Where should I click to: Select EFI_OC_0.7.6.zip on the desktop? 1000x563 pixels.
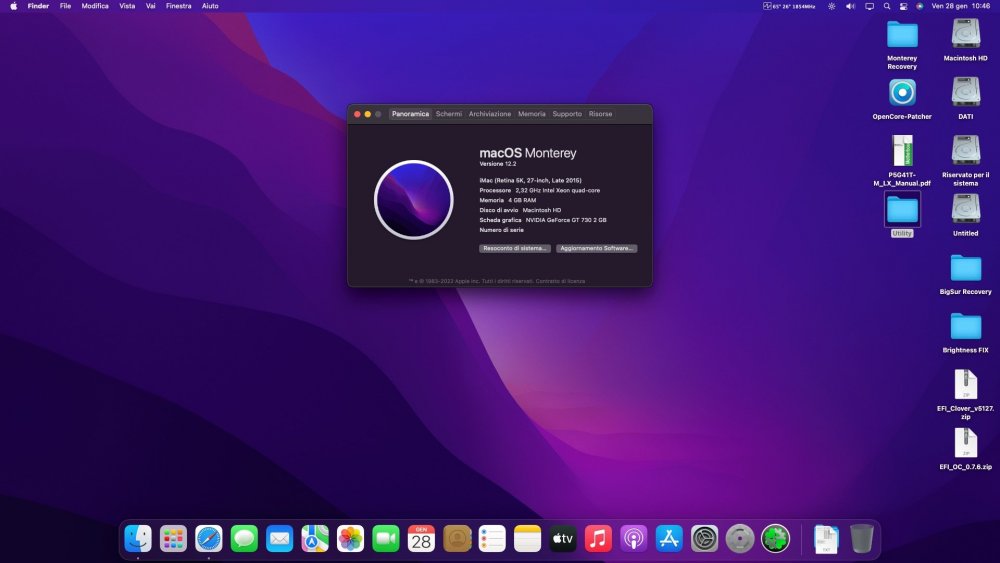coord(966,442)
